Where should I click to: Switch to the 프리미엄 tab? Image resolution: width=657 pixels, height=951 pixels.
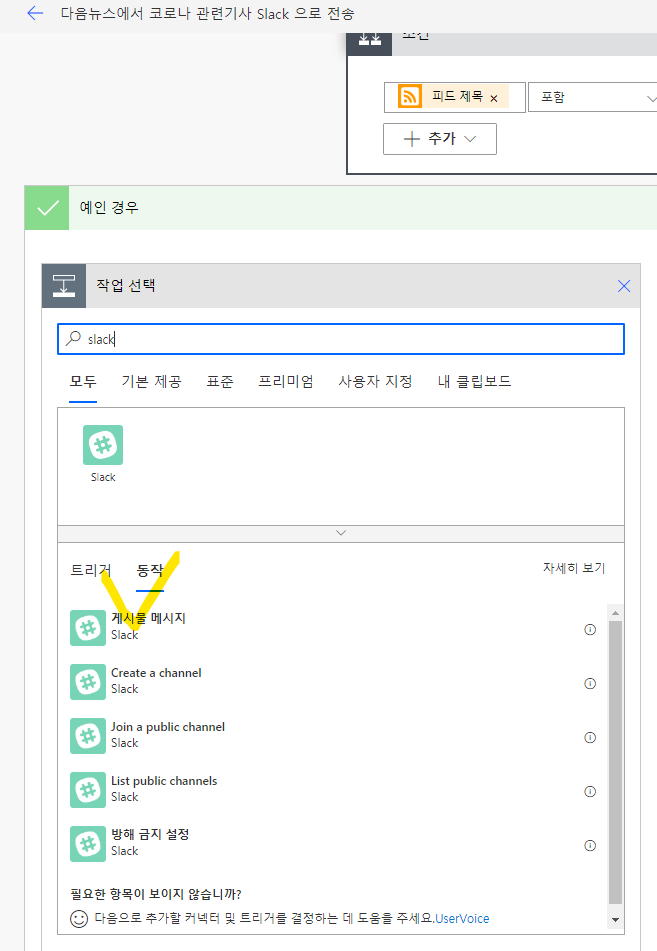(x=286, y=381)
